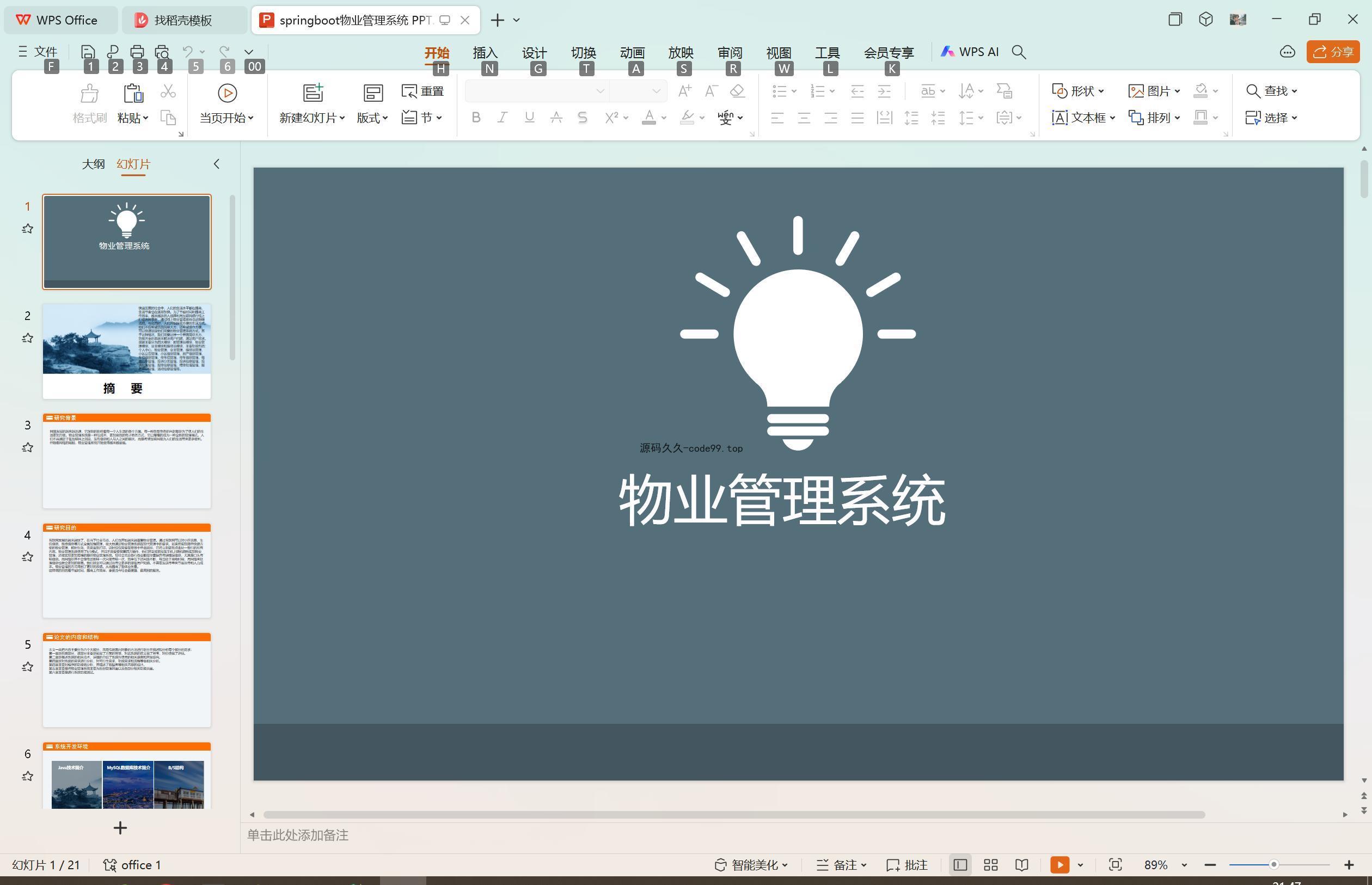Click the Print icon in quick toolbar
The height and width of the screenshot is (885, 1372).
pos(137,52)
